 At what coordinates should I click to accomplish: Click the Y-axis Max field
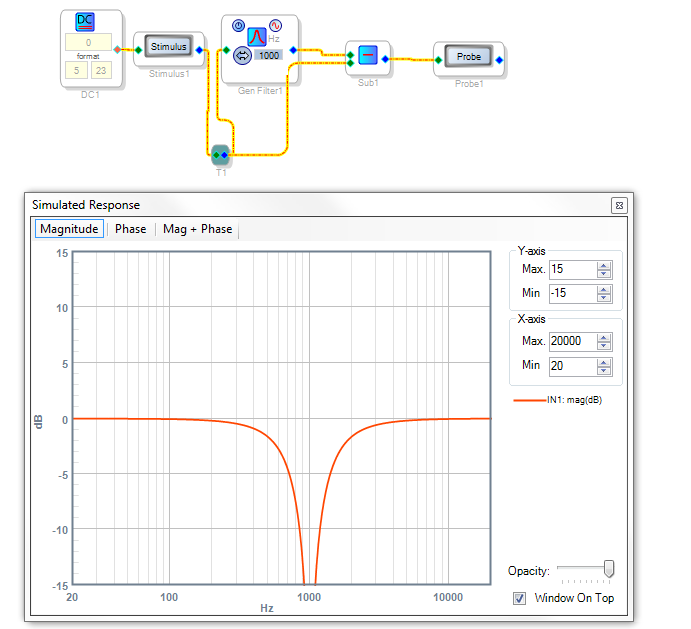click(x=572, y=269)
